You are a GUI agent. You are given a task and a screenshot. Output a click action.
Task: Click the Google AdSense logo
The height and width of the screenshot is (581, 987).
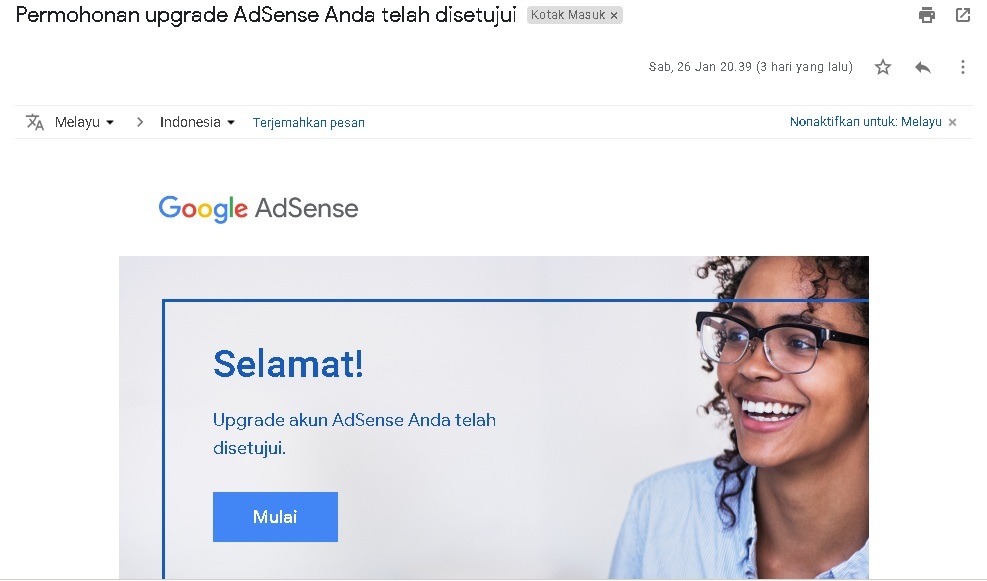coord(258,208)
